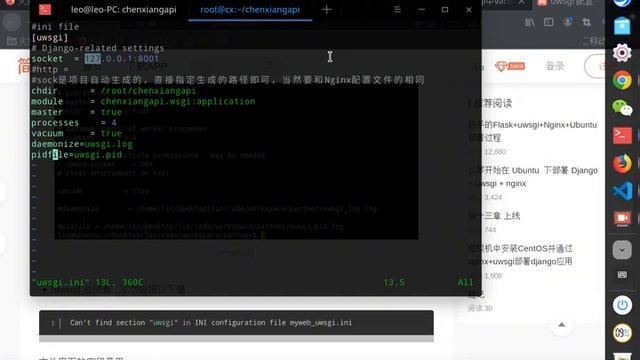Open WeChat from the dock

(x=622, y=108)
